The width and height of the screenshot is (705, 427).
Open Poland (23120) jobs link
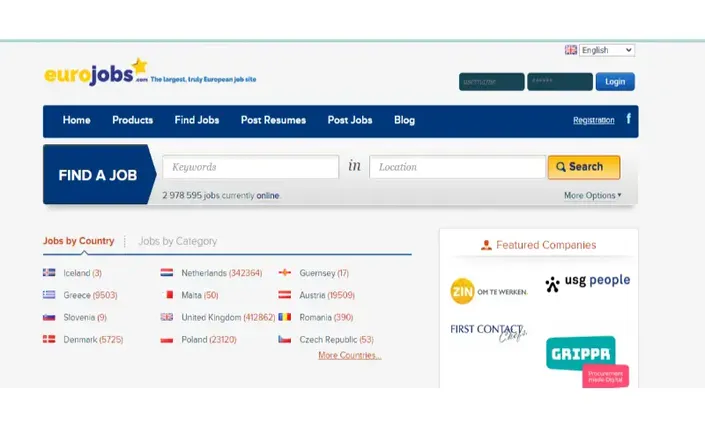pos(209,339)
